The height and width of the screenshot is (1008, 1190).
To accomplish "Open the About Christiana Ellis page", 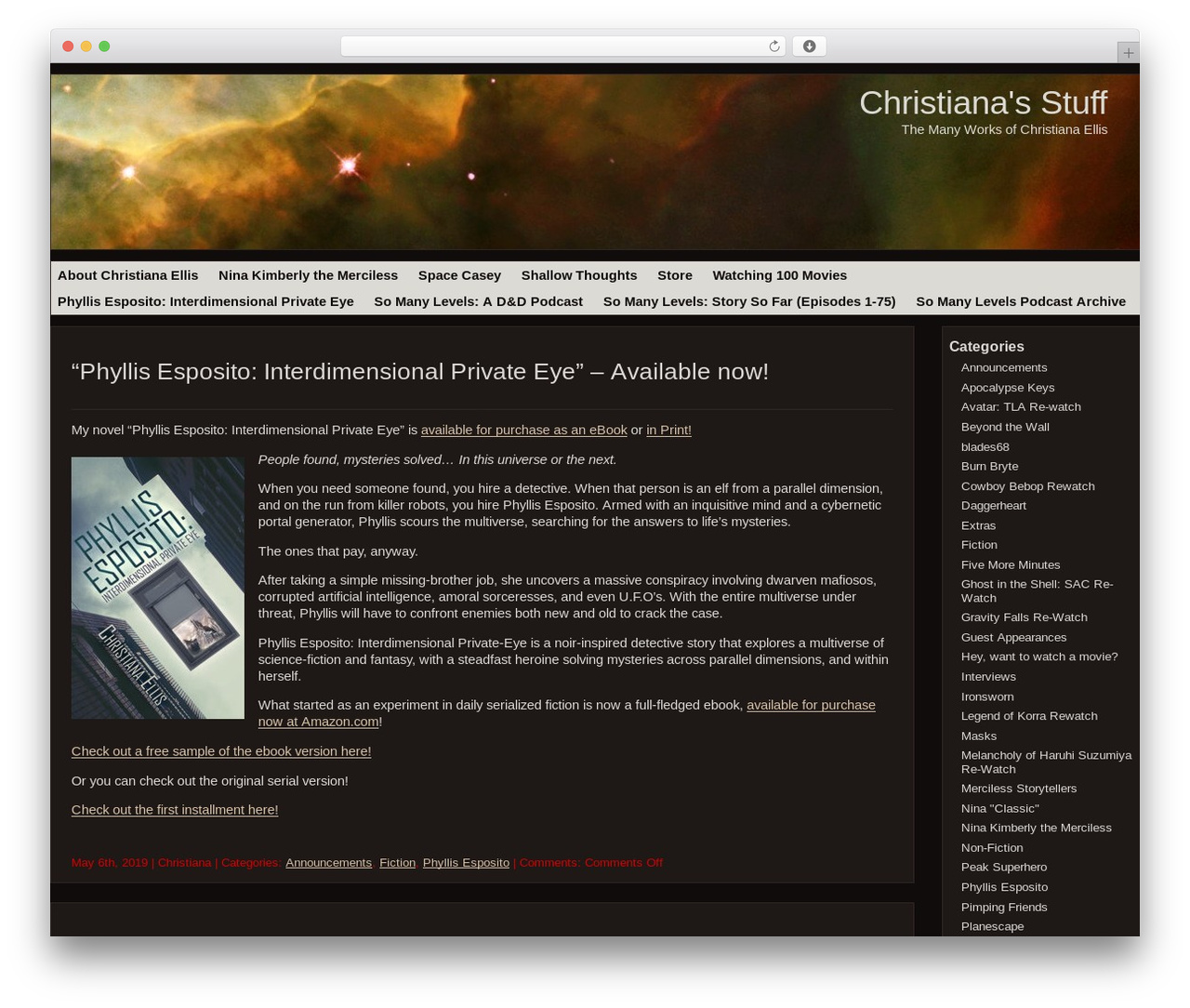I will [x=128, y=275].
